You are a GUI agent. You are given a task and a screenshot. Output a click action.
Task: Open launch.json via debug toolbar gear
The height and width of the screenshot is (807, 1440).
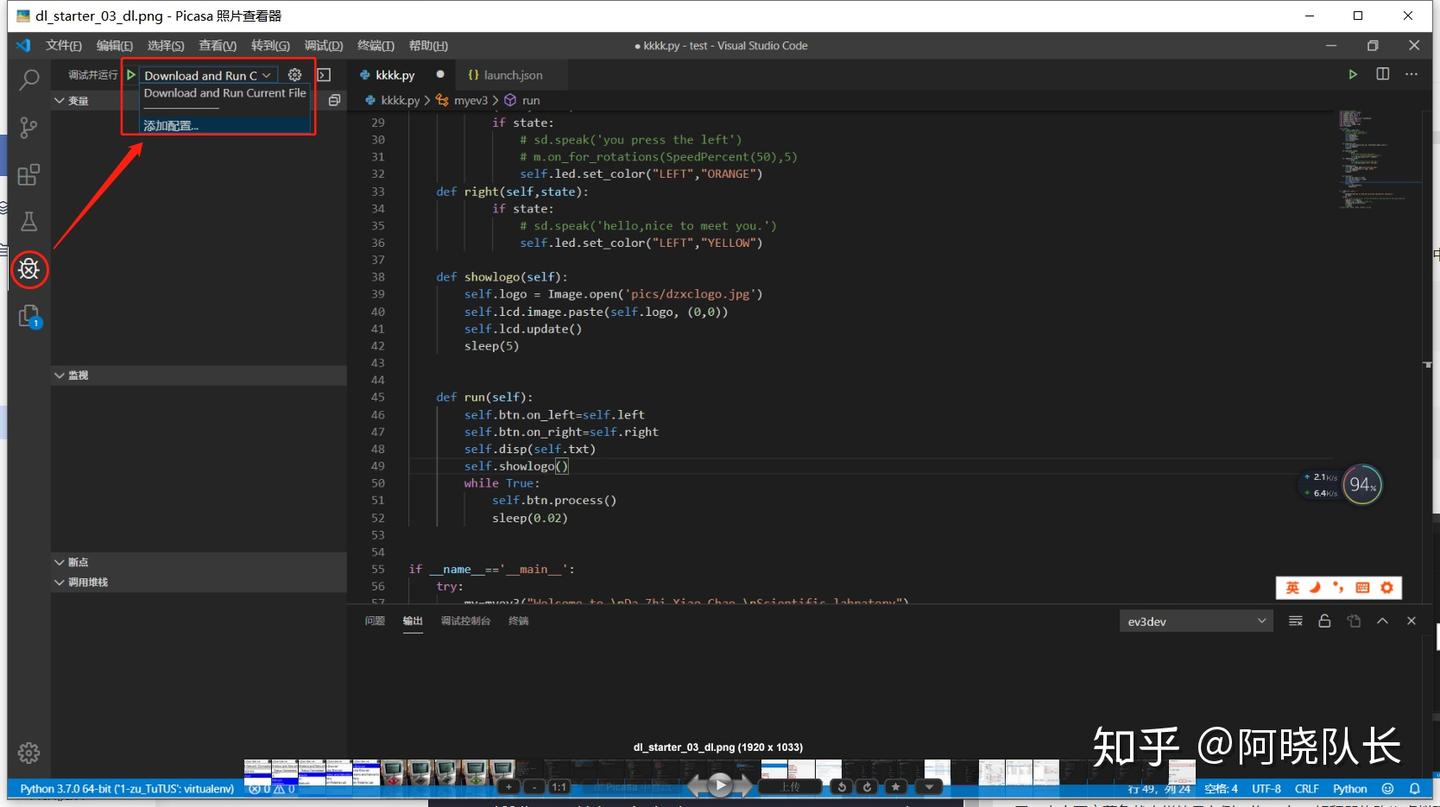[295, 74]
